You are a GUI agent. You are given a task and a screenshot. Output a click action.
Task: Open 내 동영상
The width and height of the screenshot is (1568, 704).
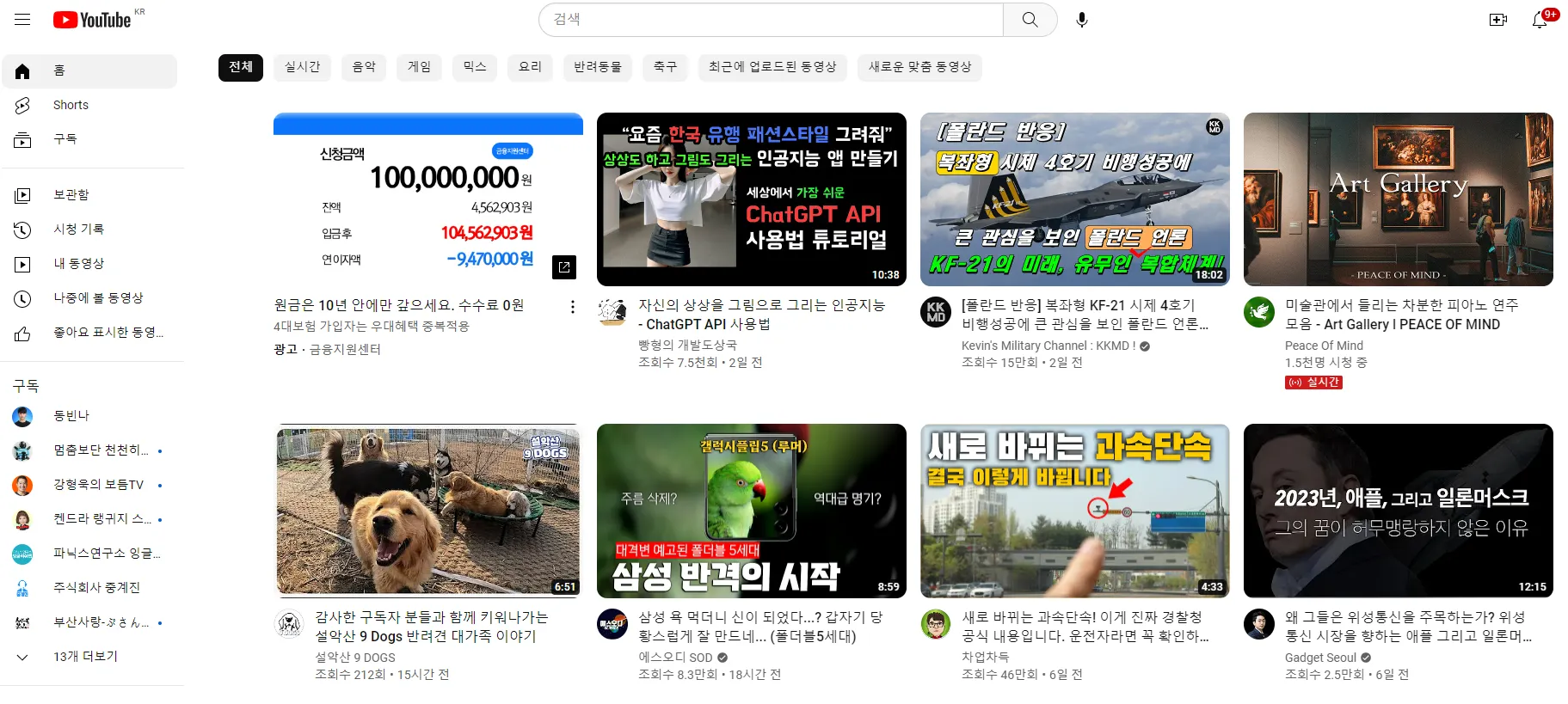point(89,264)
